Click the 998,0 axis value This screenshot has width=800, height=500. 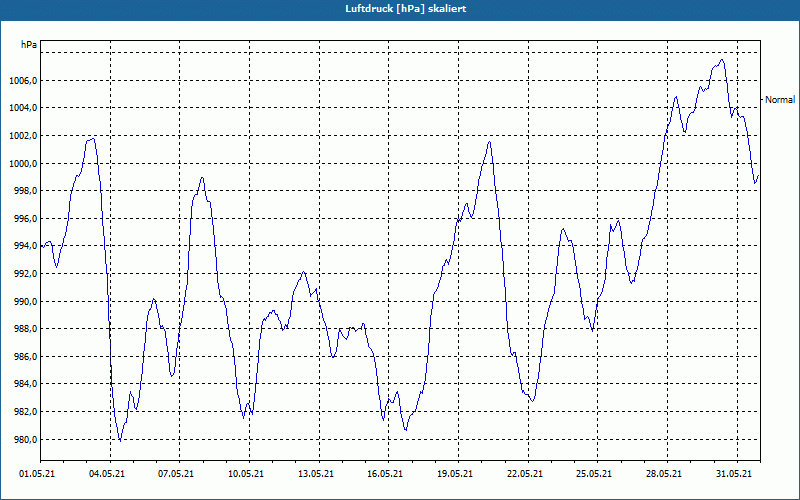pos(27,191)
